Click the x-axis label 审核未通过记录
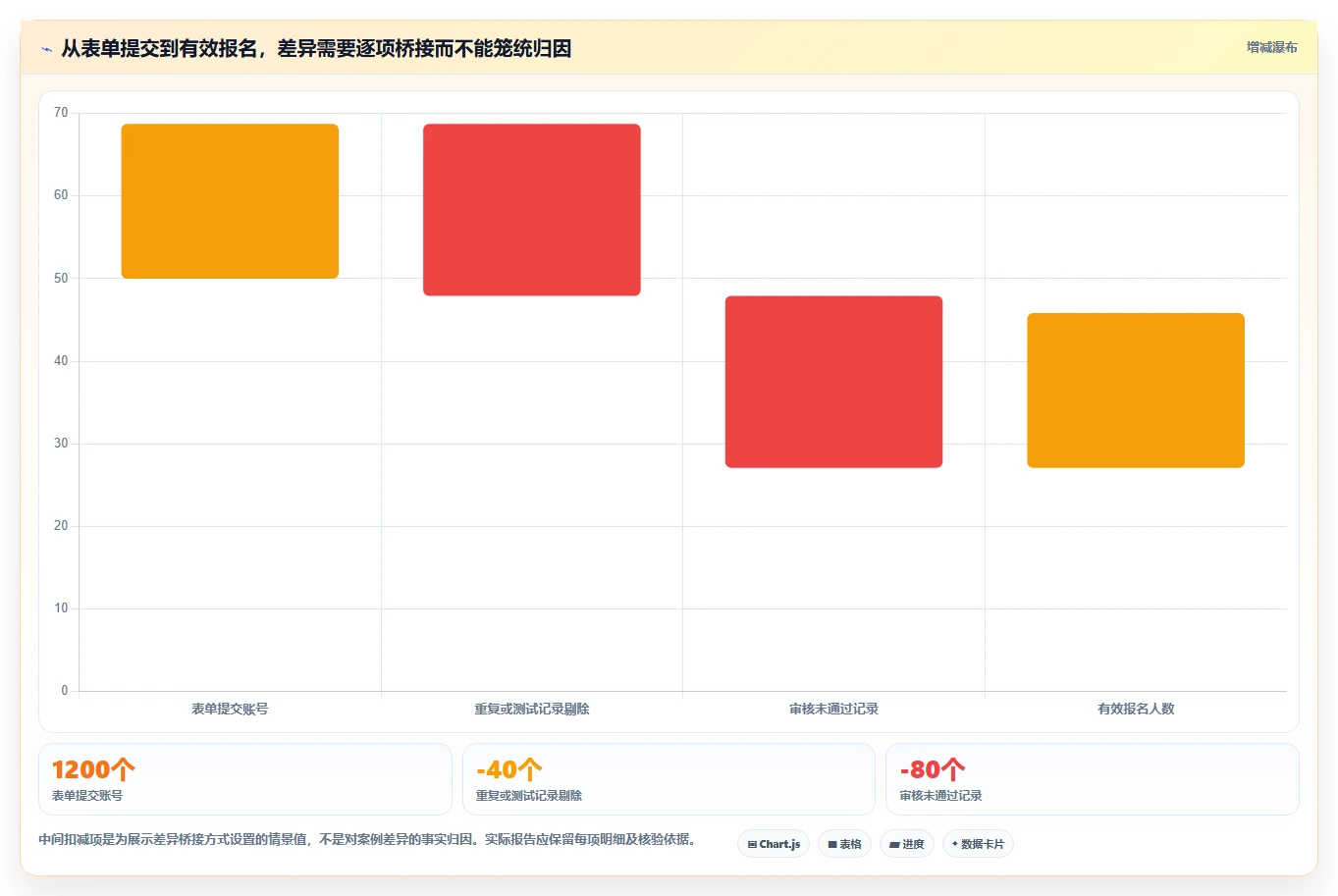 coord(833,709)
